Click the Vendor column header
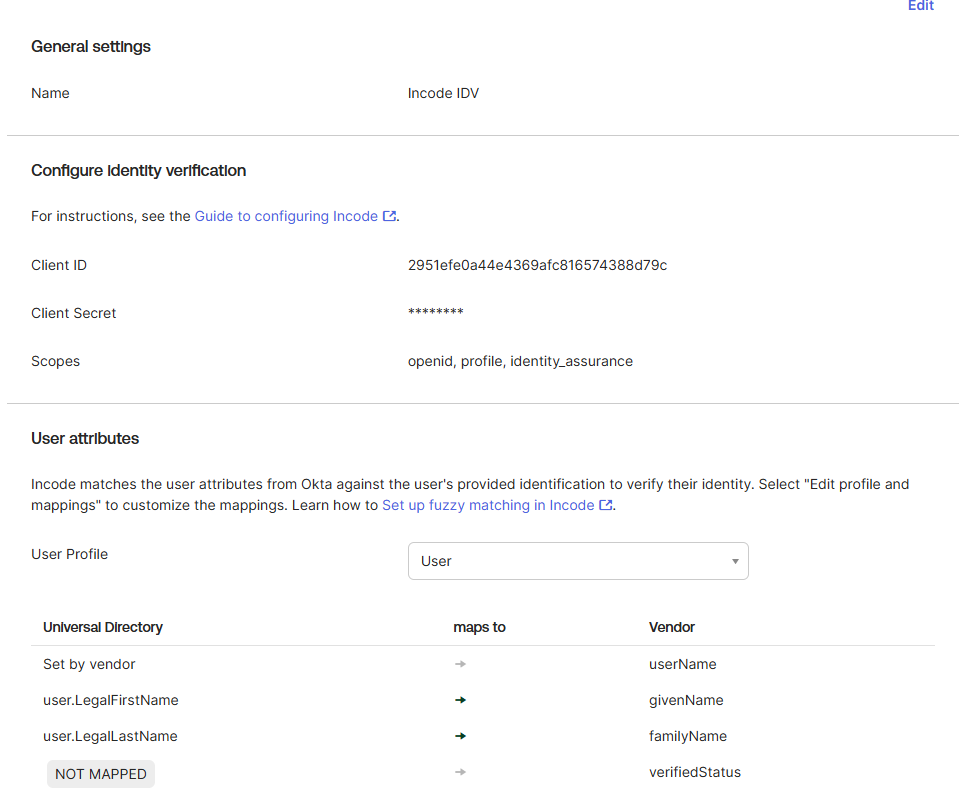This screenshot has width=970, height=810. [672, 627]
